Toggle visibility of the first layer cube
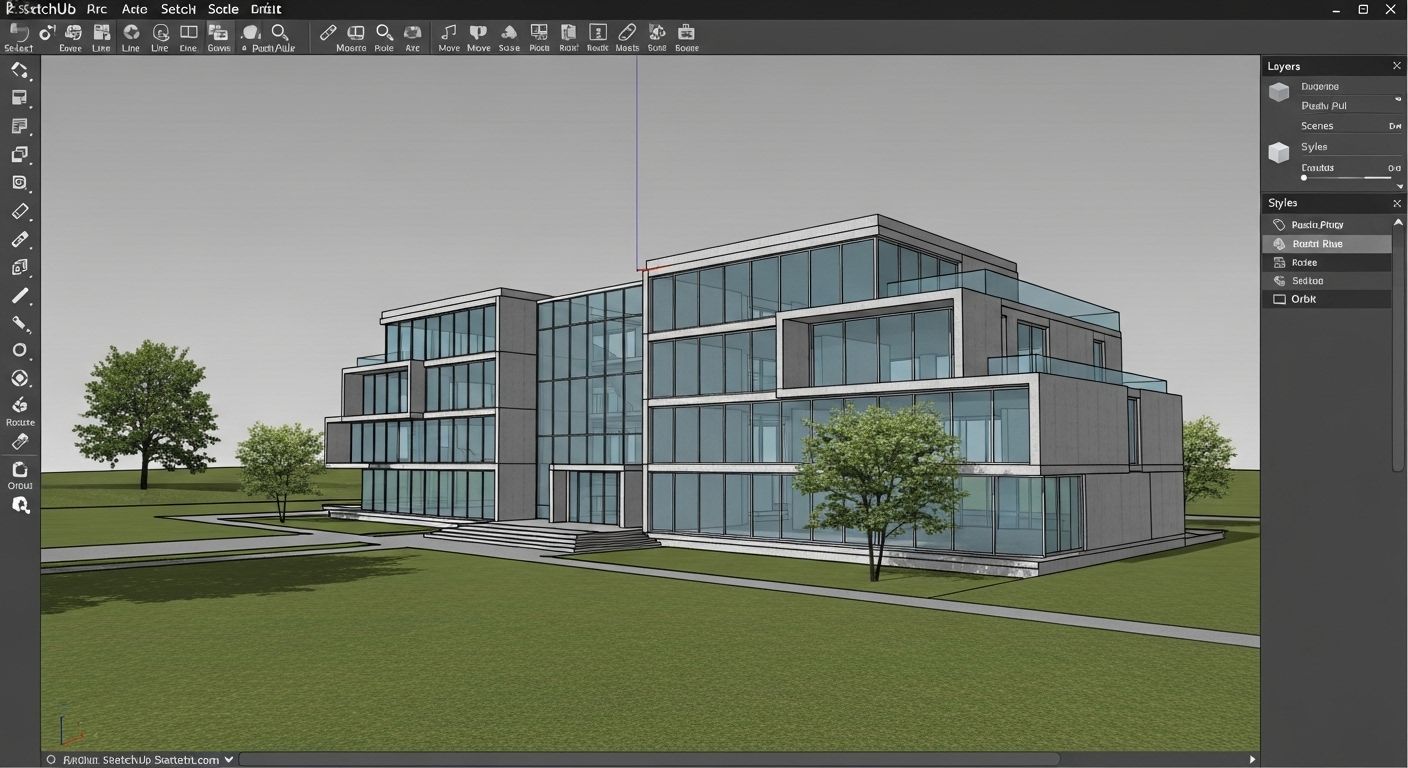Image resolution: width=1408 pixels, height=768 pixels. pyautogui.click(x=1279, y=92)
